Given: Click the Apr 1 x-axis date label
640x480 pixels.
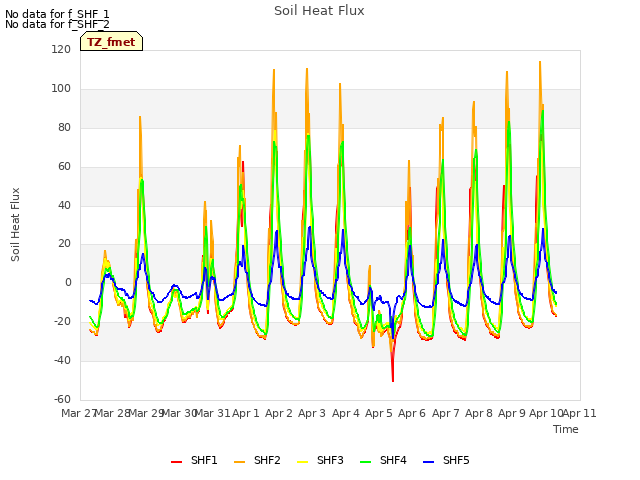Looking at the screenshot, I should click(246, 413).
